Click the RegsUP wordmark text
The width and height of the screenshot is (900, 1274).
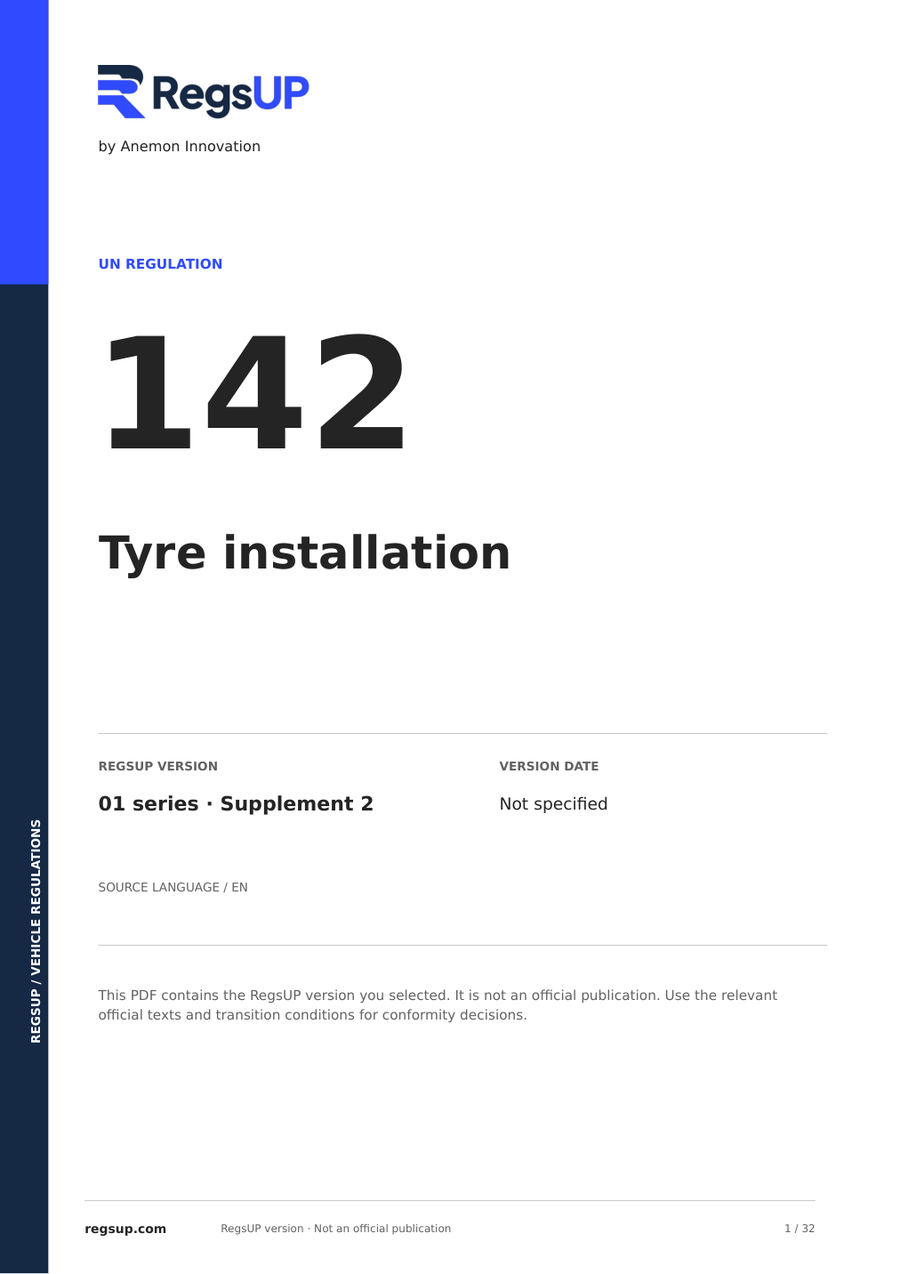[231, 94]
